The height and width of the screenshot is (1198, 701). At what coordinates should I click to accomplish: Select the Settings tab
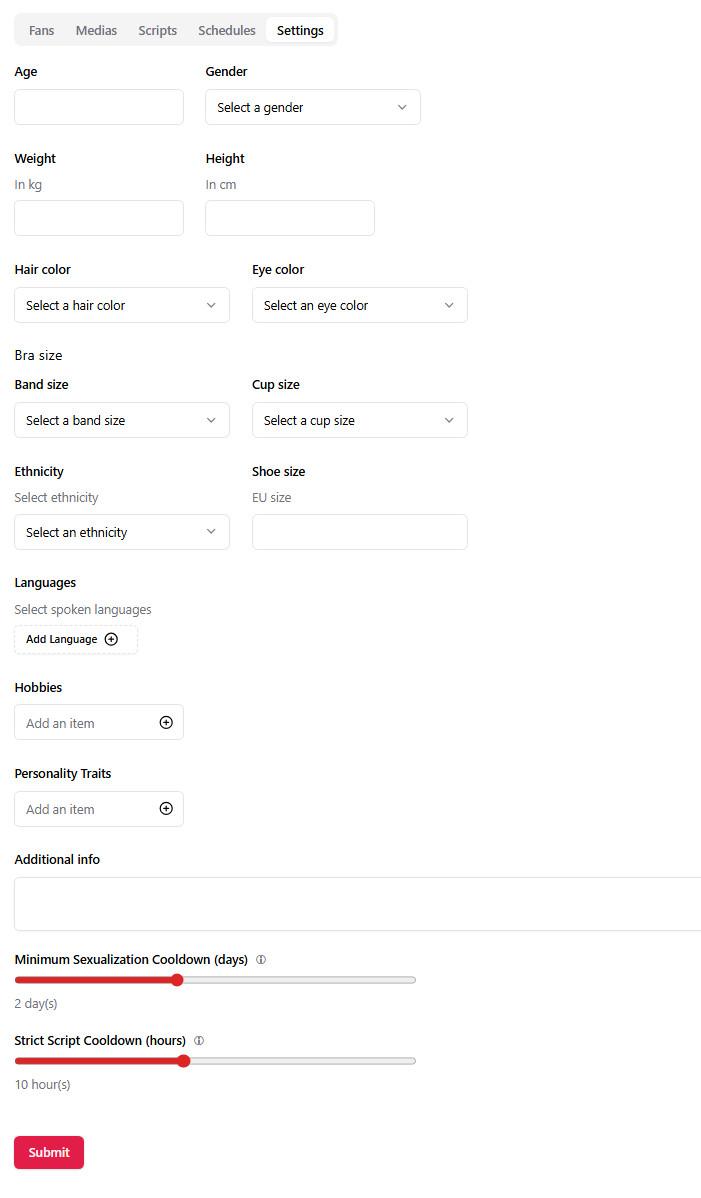[300, 31]
